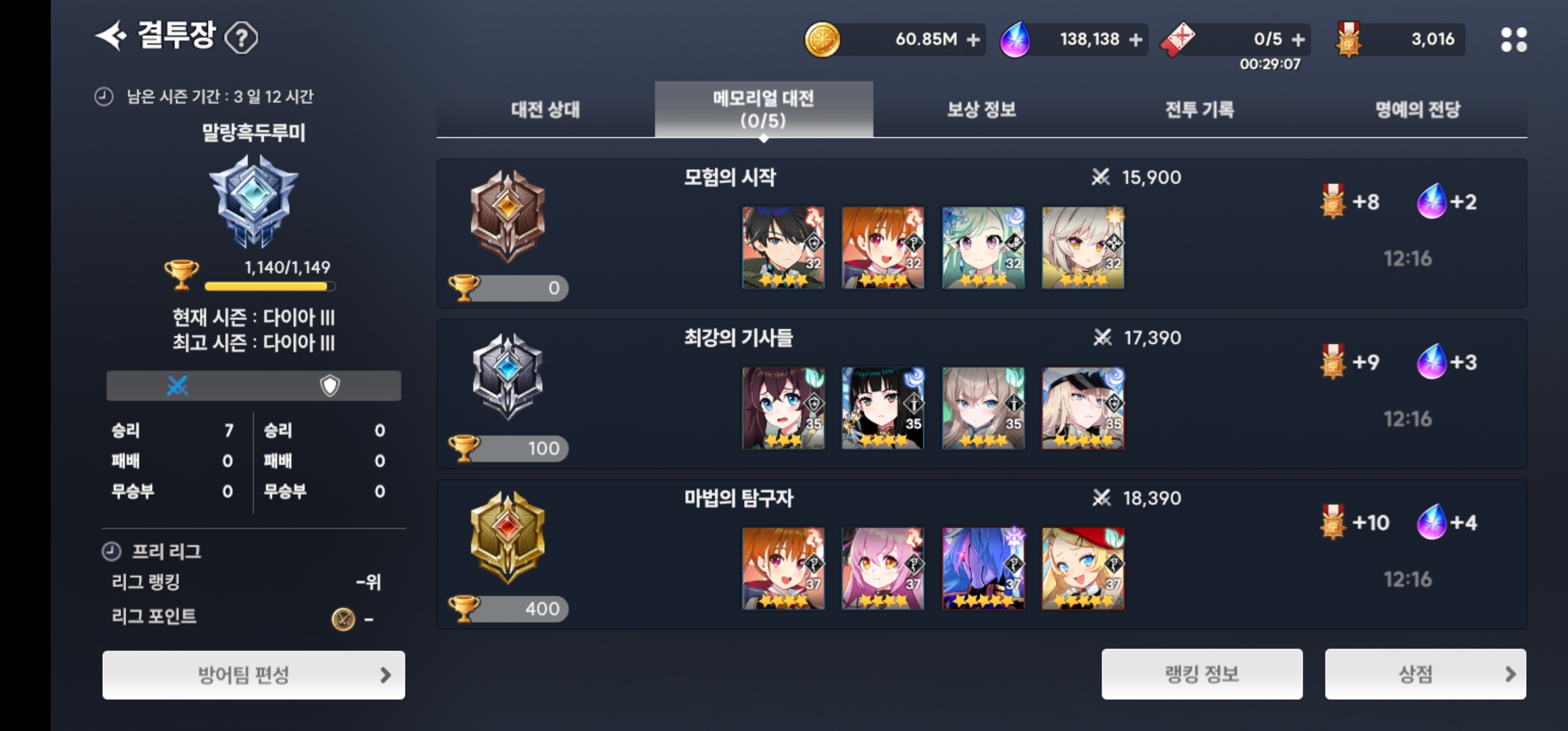Image resolution: width=1568 pixels, height=731 pixels.
Task: Select the 대전 상대 tab
Action: 546,110
